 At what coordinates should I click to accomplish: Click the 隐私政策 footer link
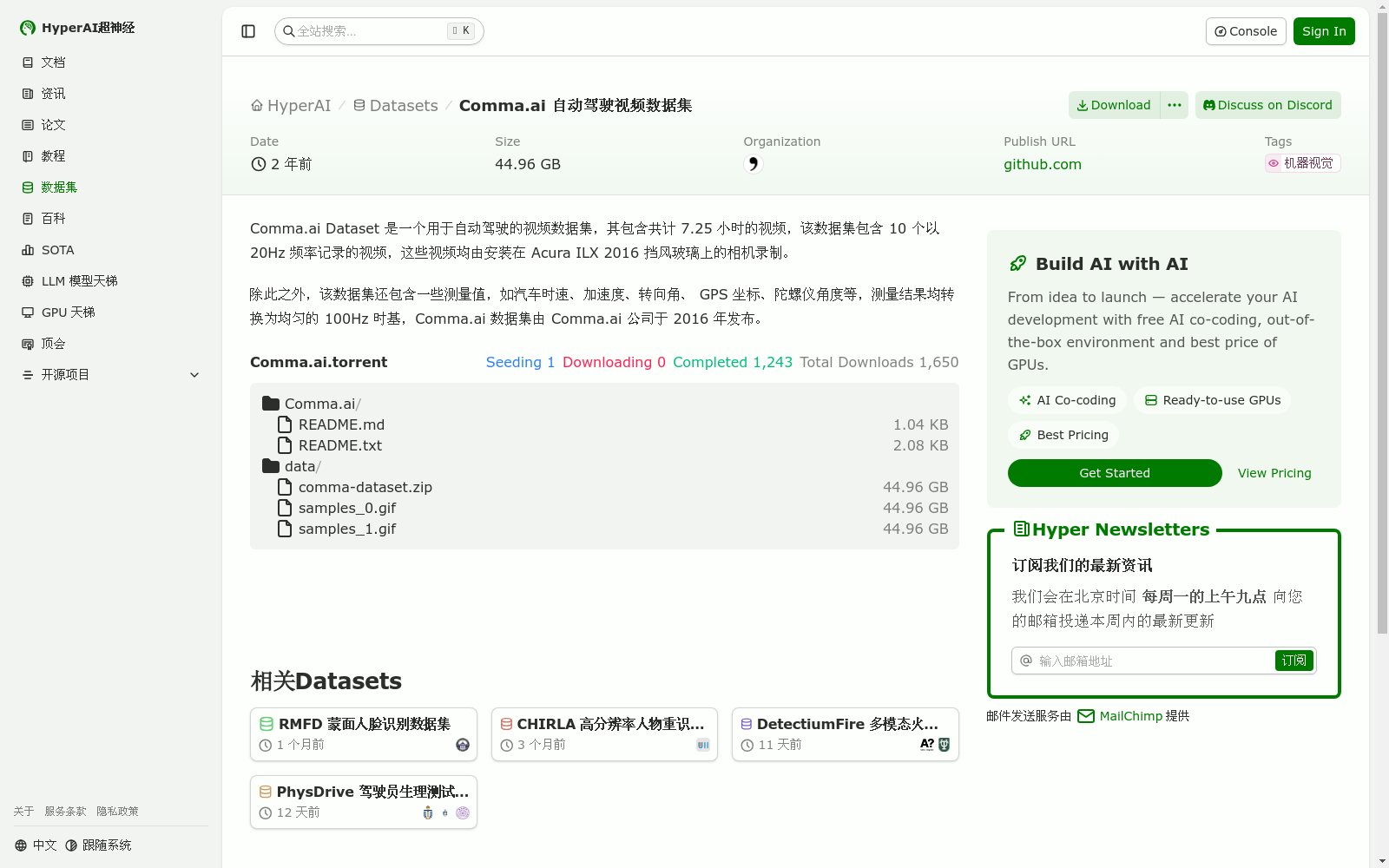pyautogui.click(x=117, y=812)
